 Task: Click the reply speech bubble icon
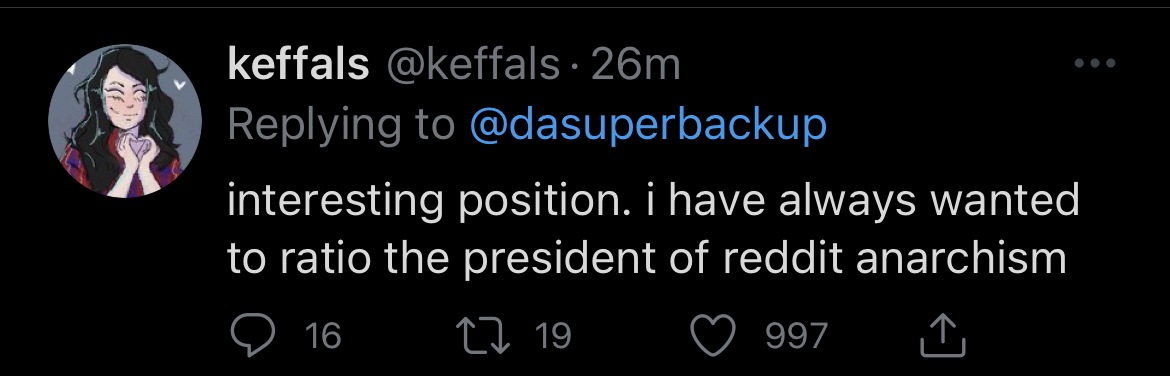coord(254,335)
